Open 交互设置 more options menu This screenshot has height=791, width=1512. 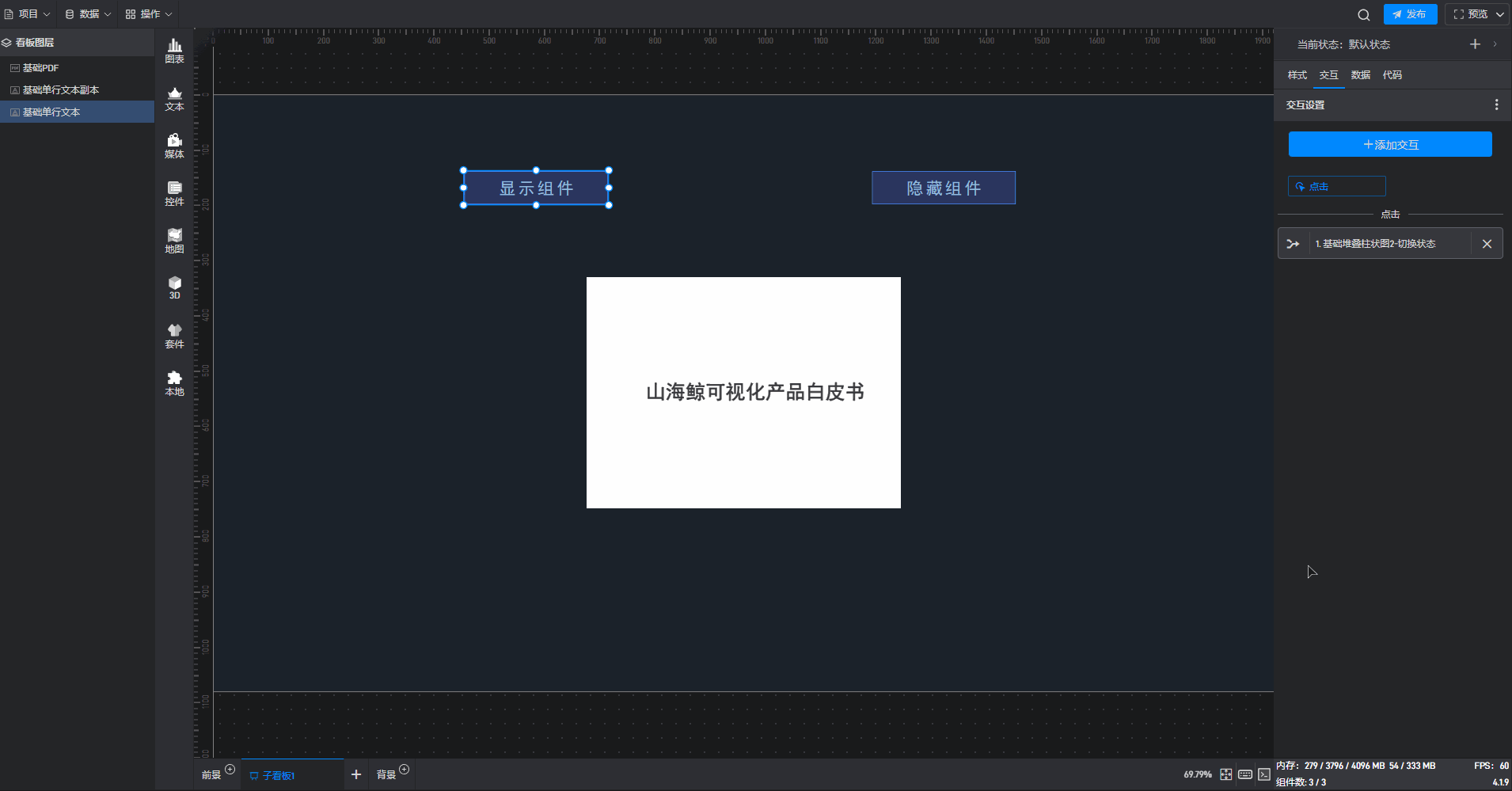(1496, 105)
